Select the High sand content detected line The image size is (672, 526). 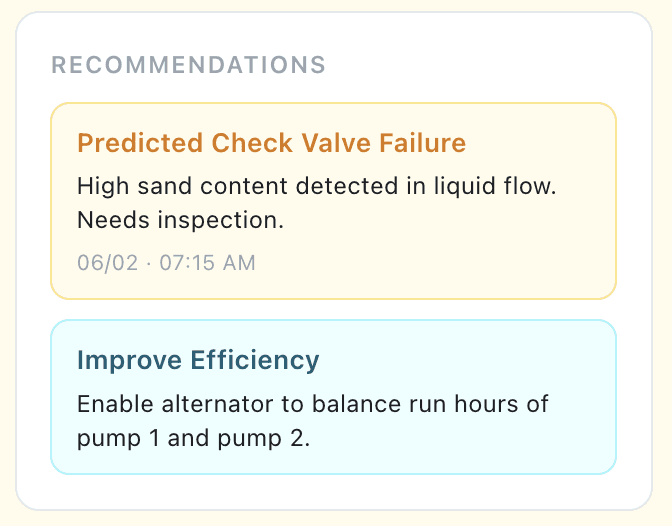pos(317,187)
